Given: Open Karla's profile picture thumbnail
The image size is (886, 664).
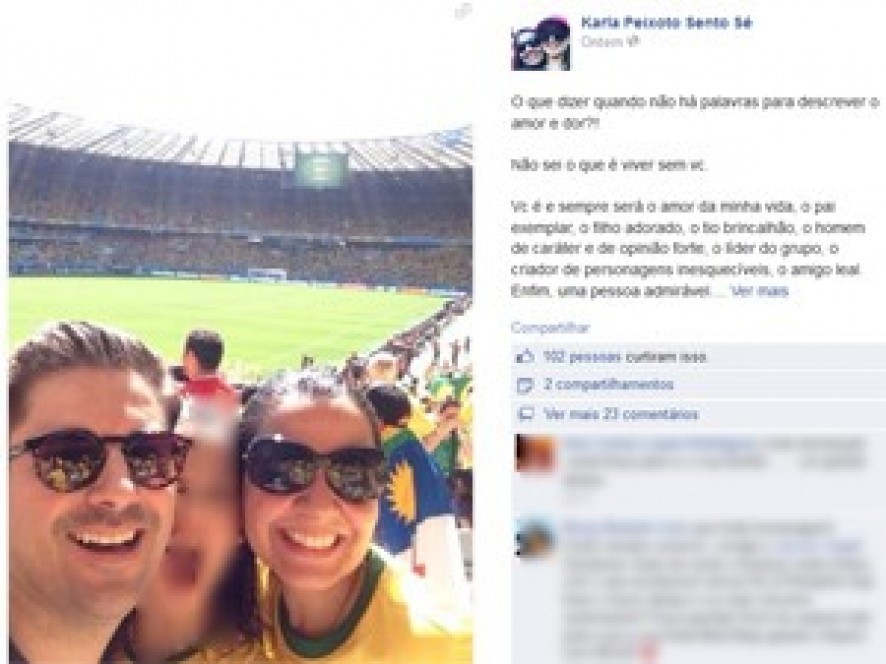Looking at the screenshot, I should tap(541, 44).
